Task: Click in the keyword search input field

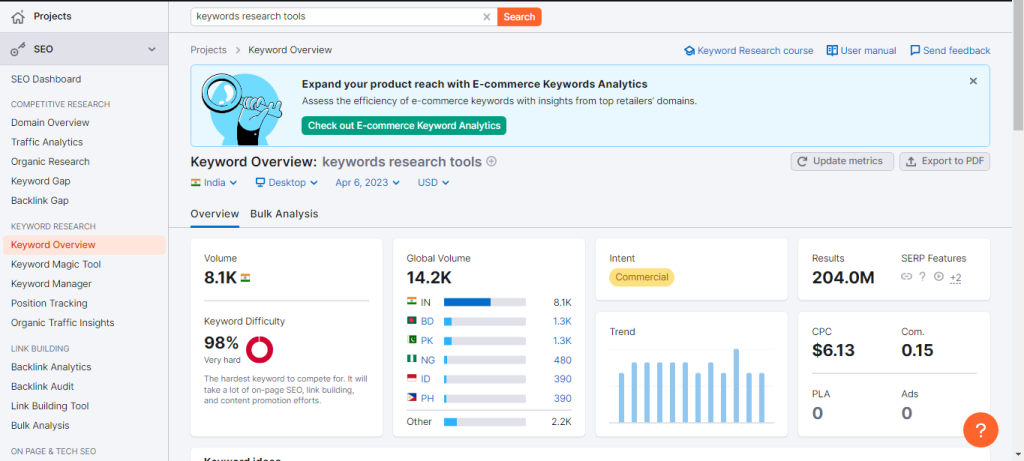Action: coord(335,17)
